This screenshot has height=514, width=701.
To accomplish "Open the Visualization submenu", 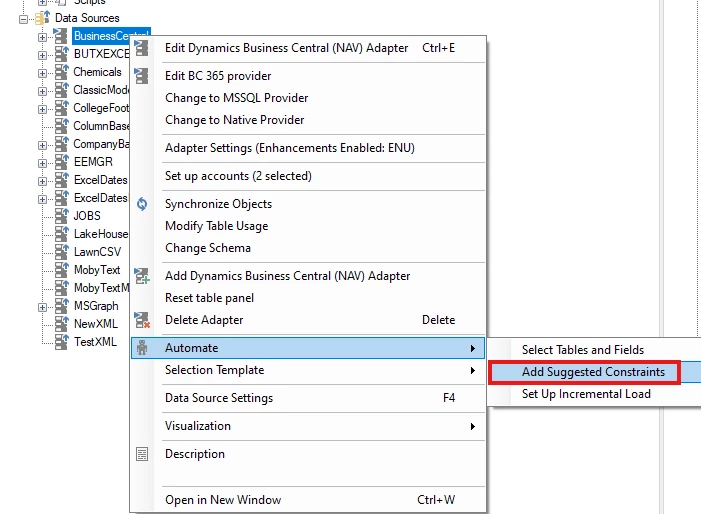I will pyautogui.click(x=308, y=426).
